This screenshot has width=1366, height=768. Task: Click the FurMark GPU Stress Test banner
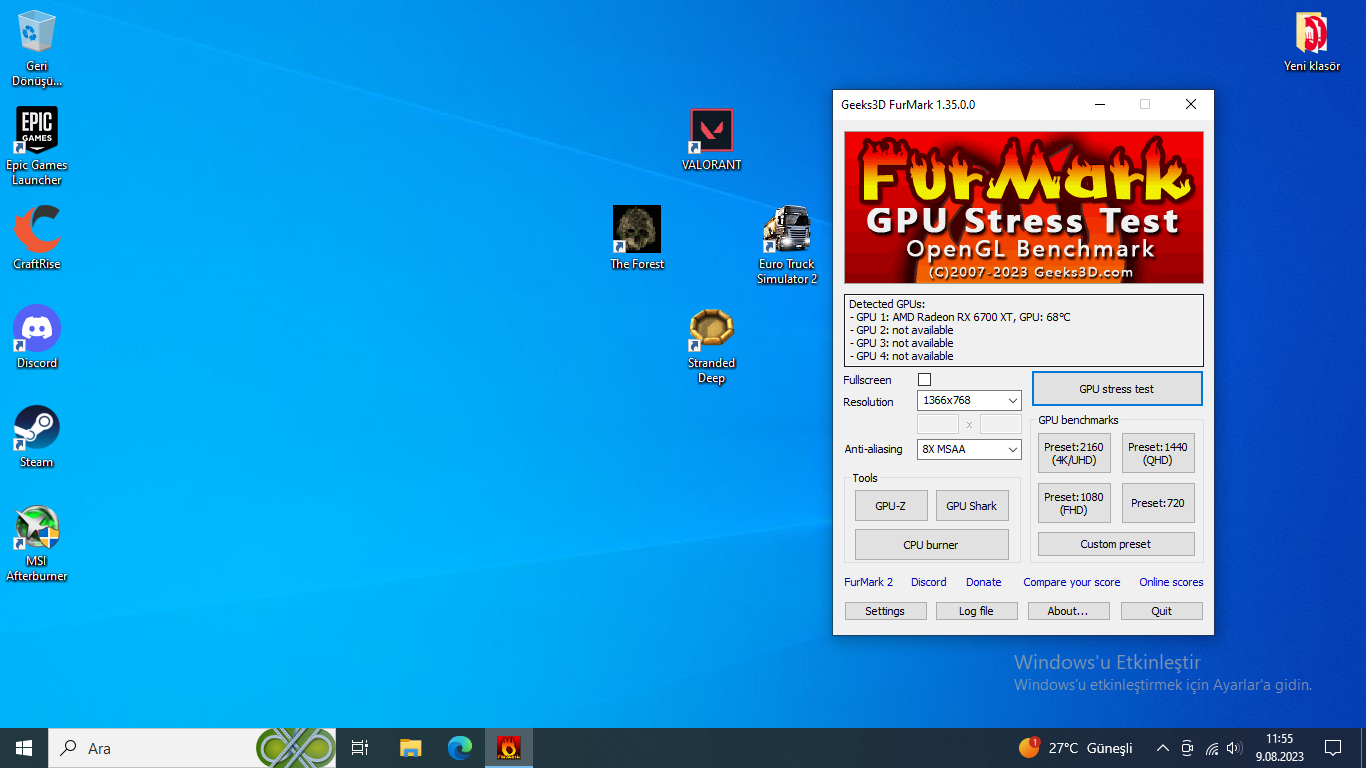point(1024,208)
